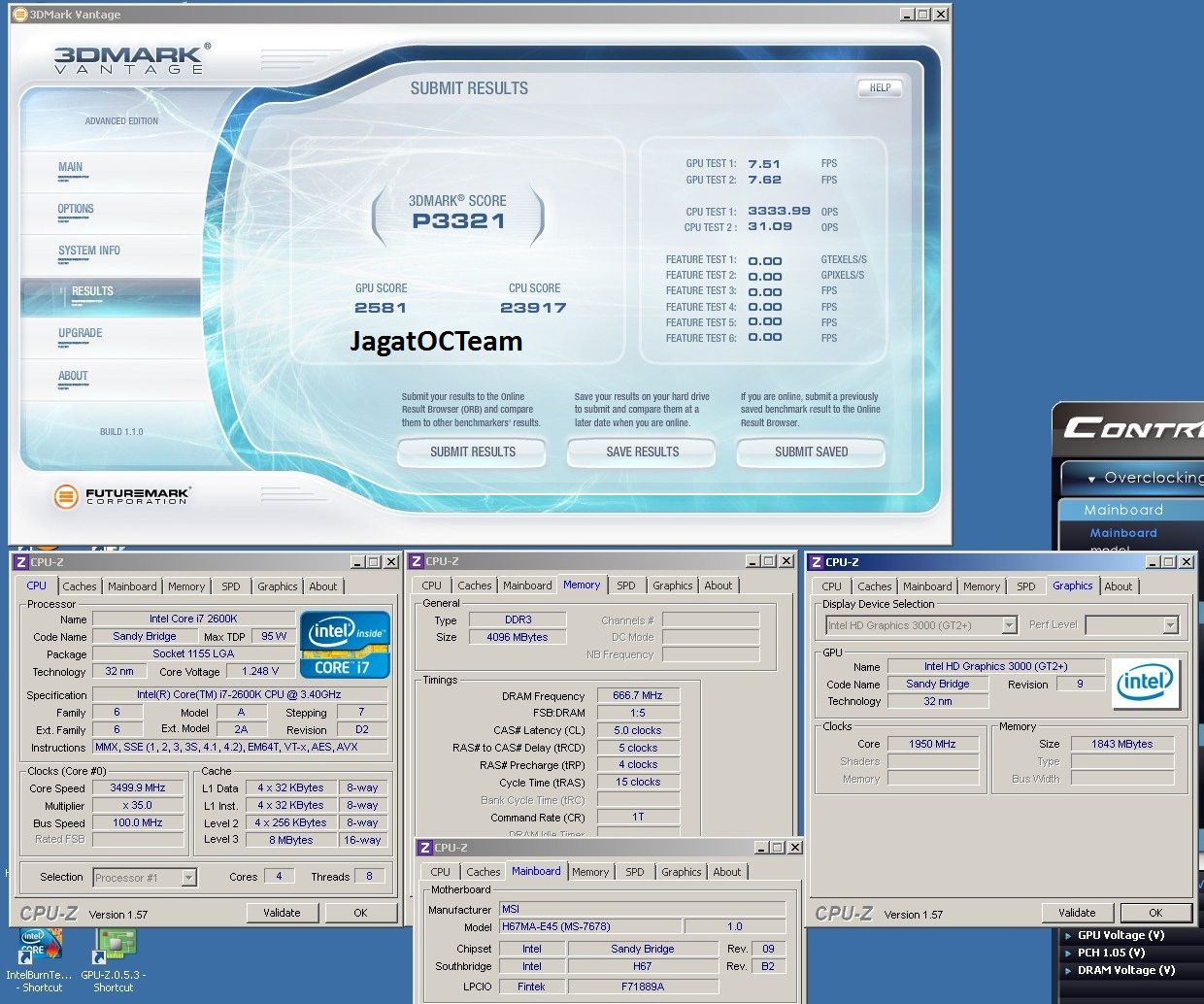Open the GPU-Z desktop shortcut icon
Screen dimensions: 1204x1004
point(115,949)
